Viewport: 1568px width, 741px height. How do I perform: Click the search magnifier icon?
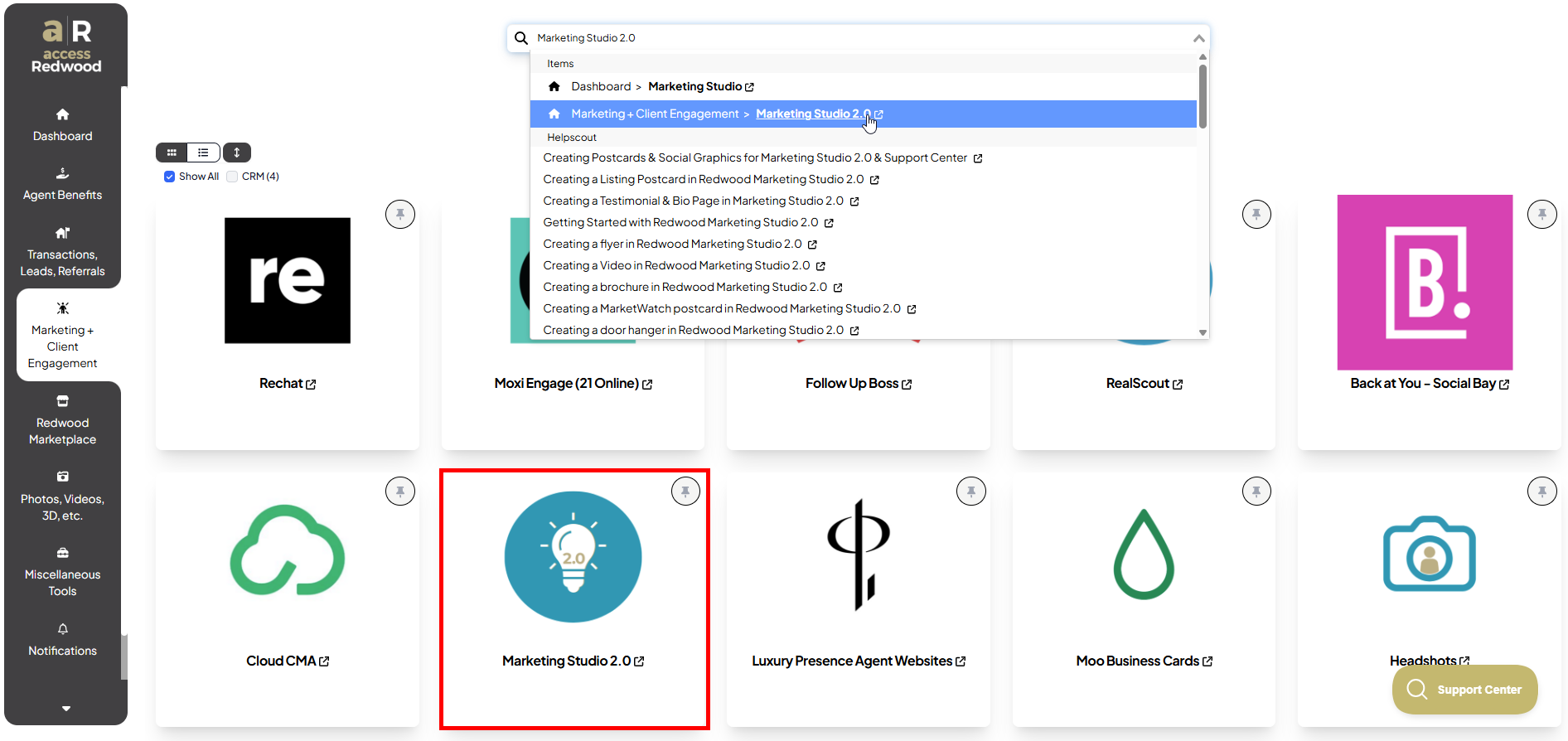521,38
